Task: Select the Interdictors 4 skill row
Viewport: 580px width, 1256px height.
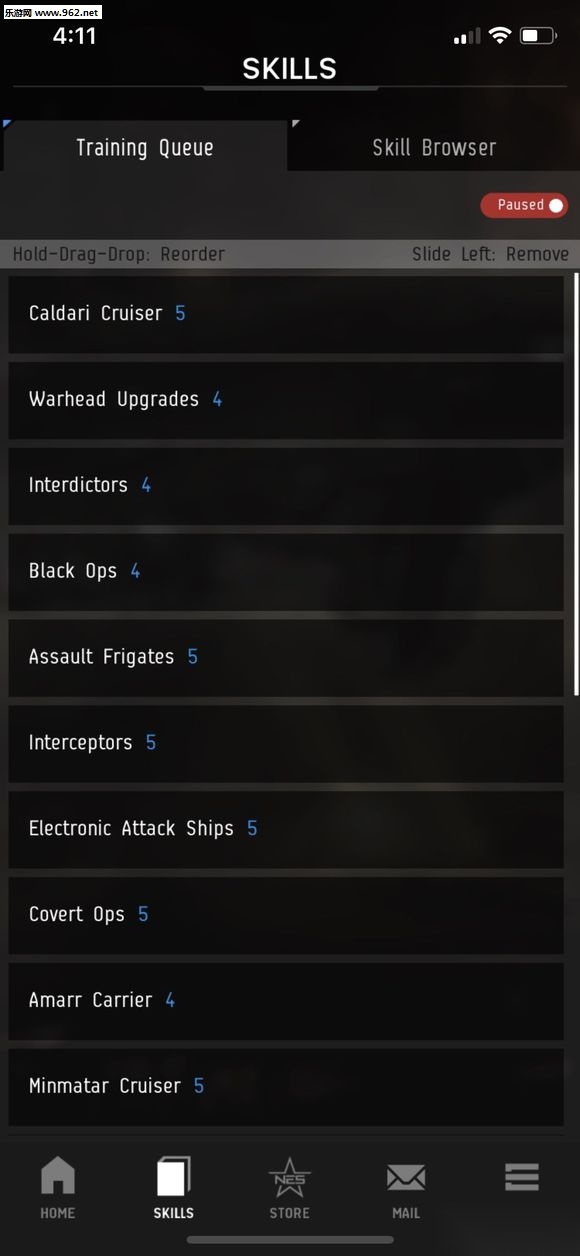Action: [286, 486]
